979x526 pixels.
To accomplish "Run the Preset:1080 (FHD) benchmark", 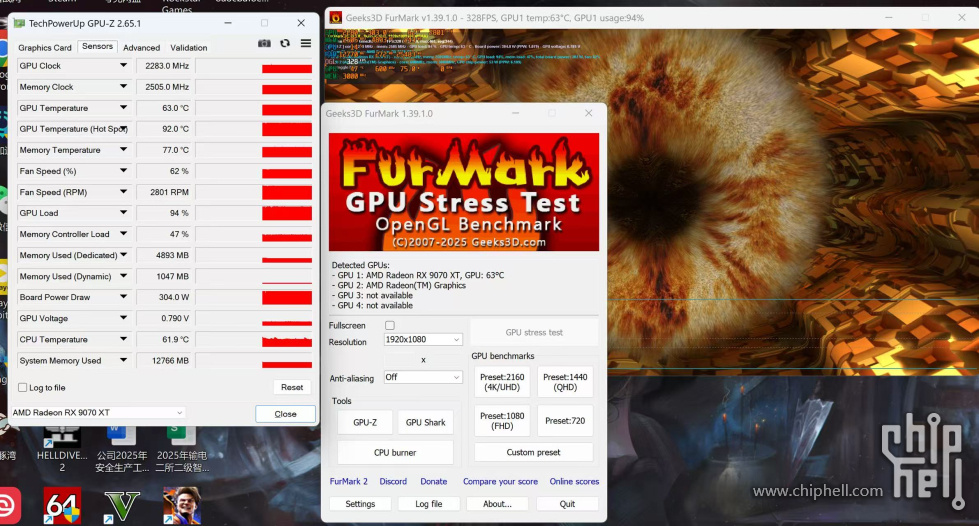I will click(502, 420).
